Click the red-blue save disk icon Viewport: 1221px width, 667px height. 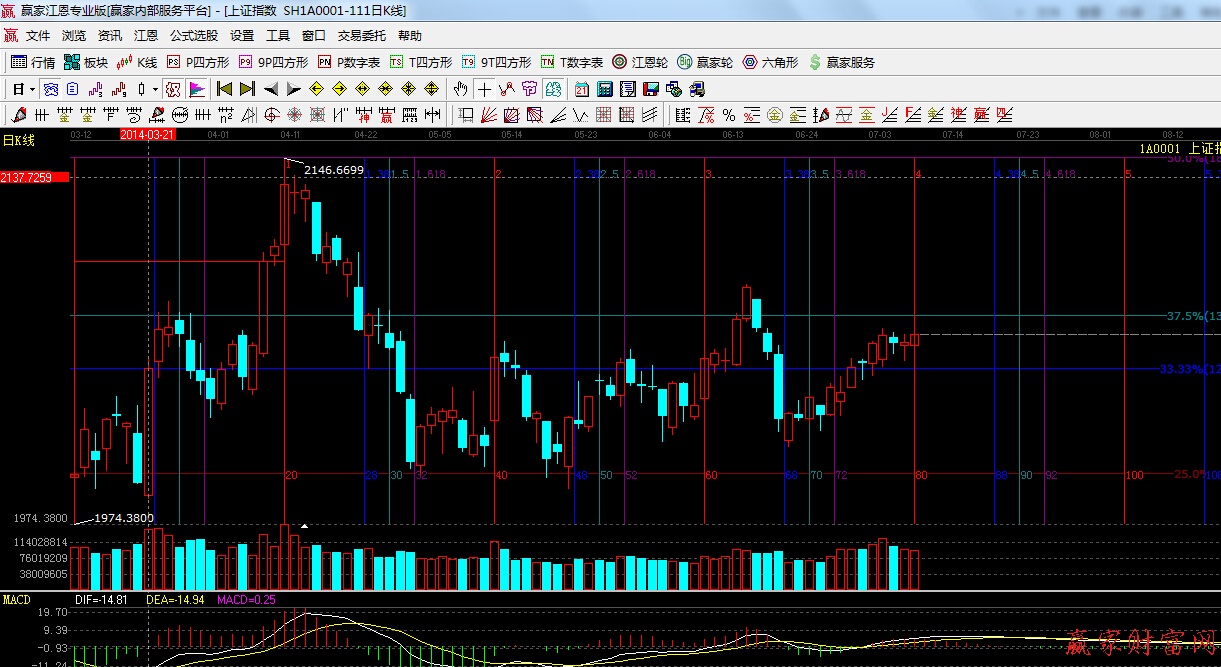point(651,89)
